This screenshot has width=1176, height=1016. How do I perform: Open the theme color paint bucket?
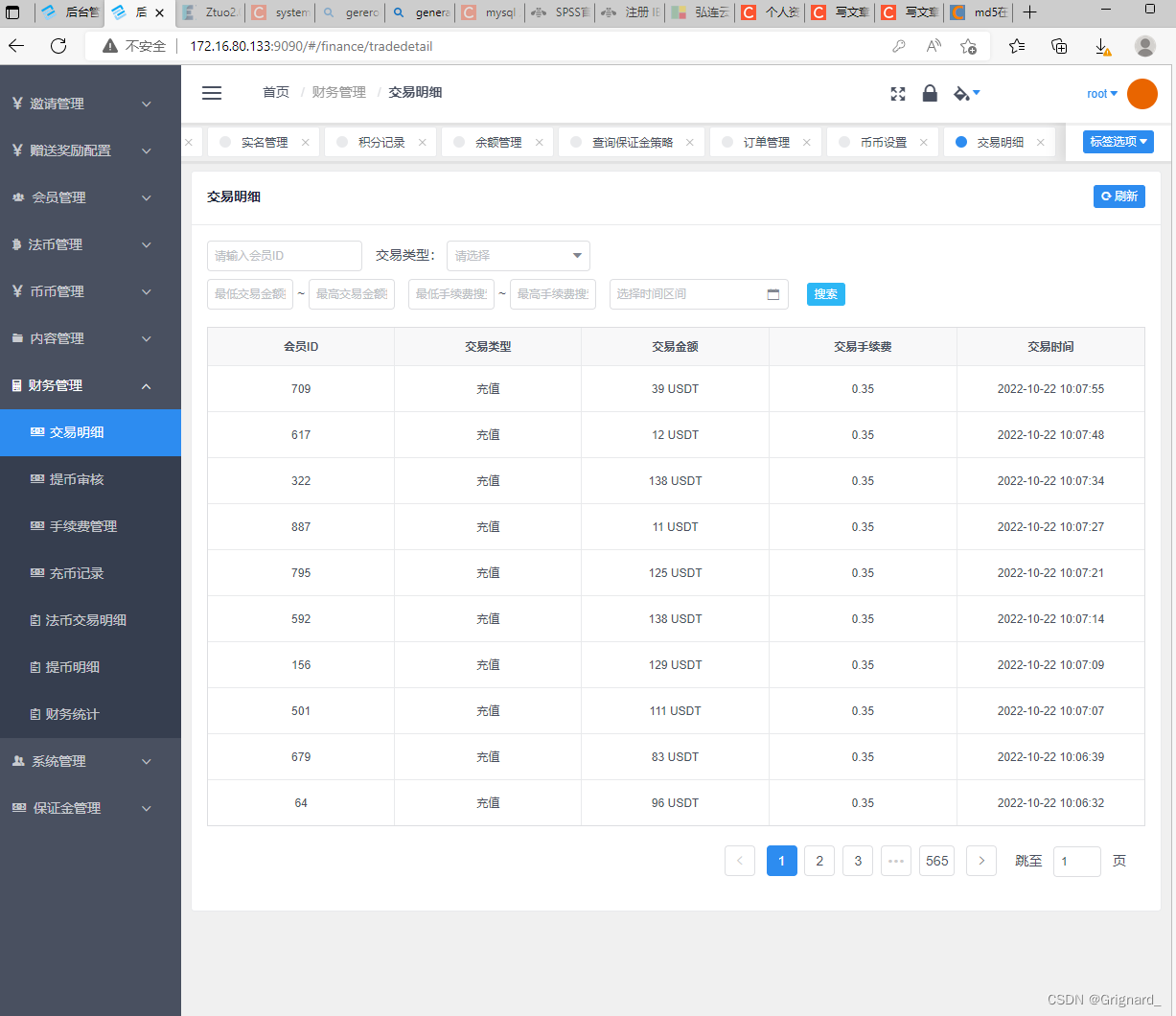(966, 93)
